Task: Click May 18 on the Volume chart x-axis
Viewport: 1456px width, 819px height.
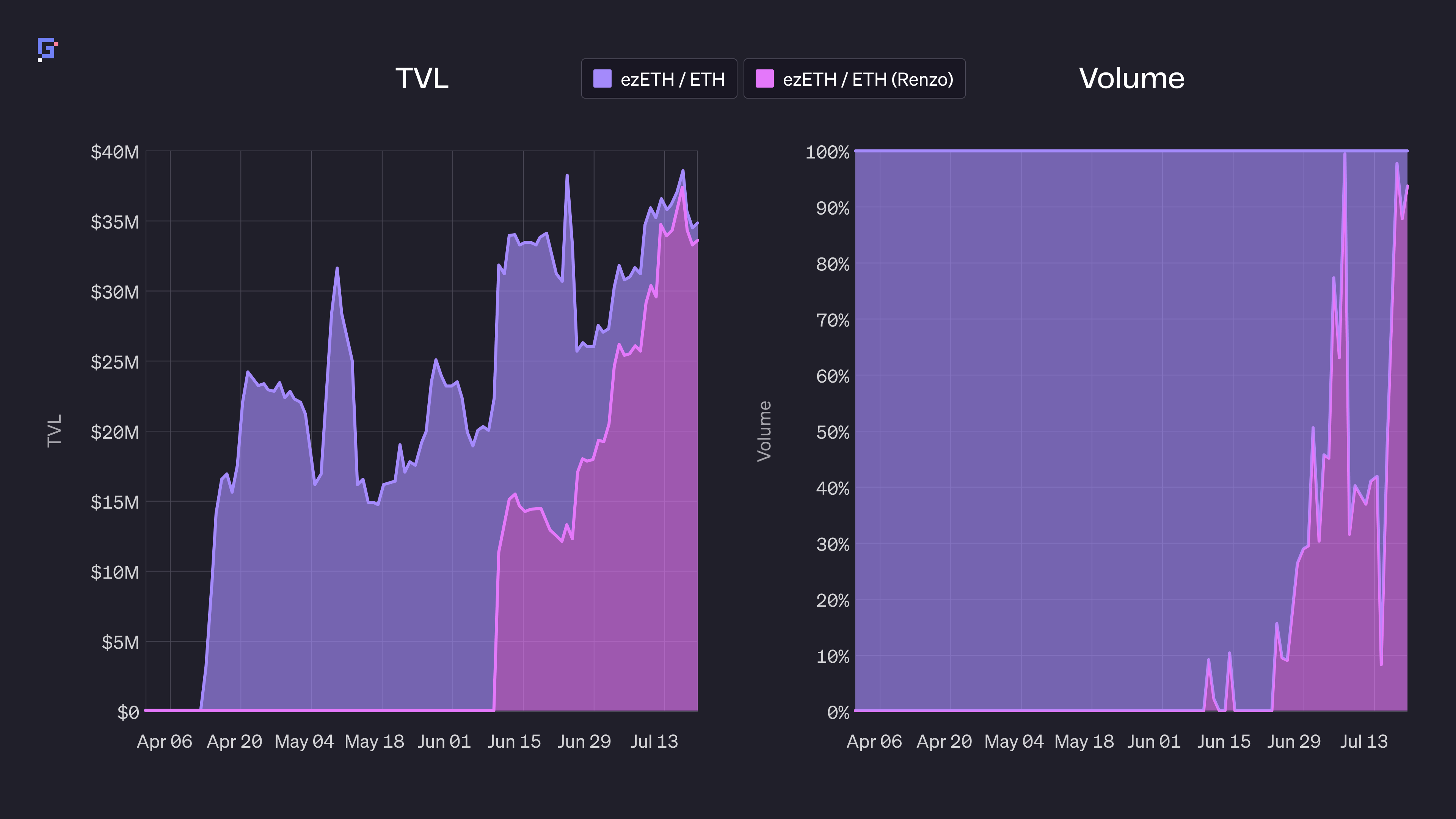Action: point(1085,741)
